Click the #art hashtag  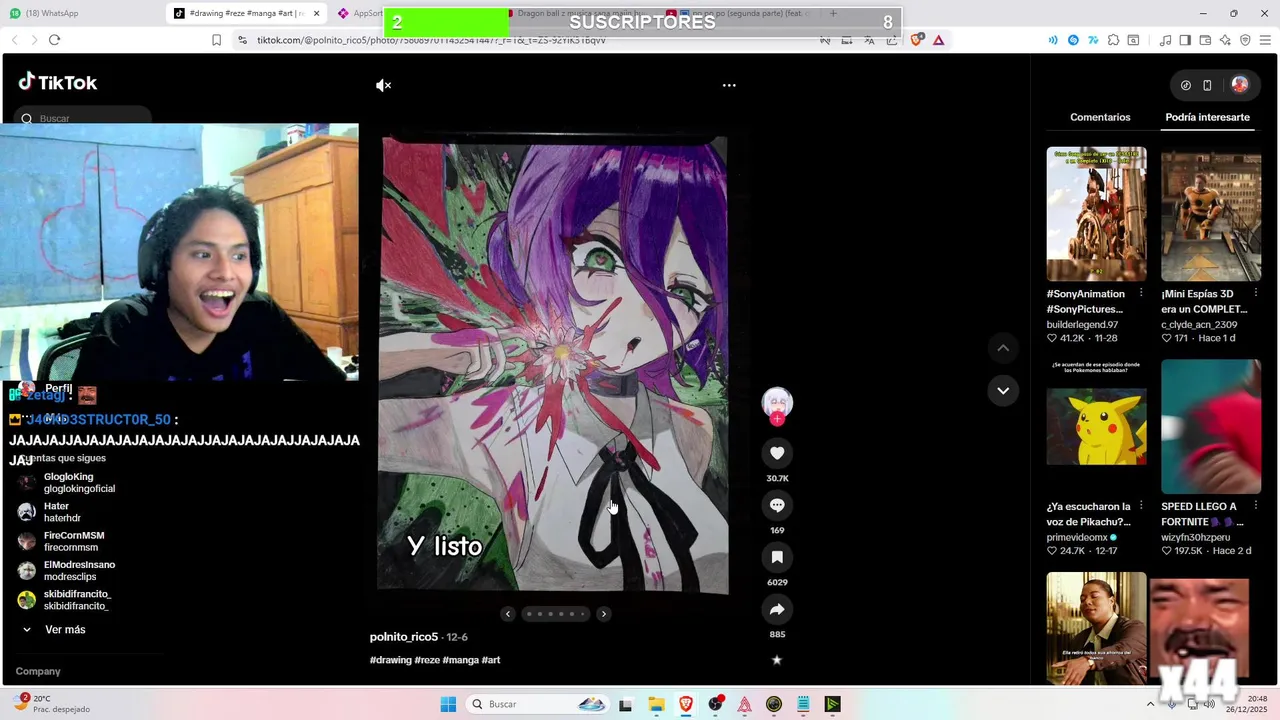[490, 660]
